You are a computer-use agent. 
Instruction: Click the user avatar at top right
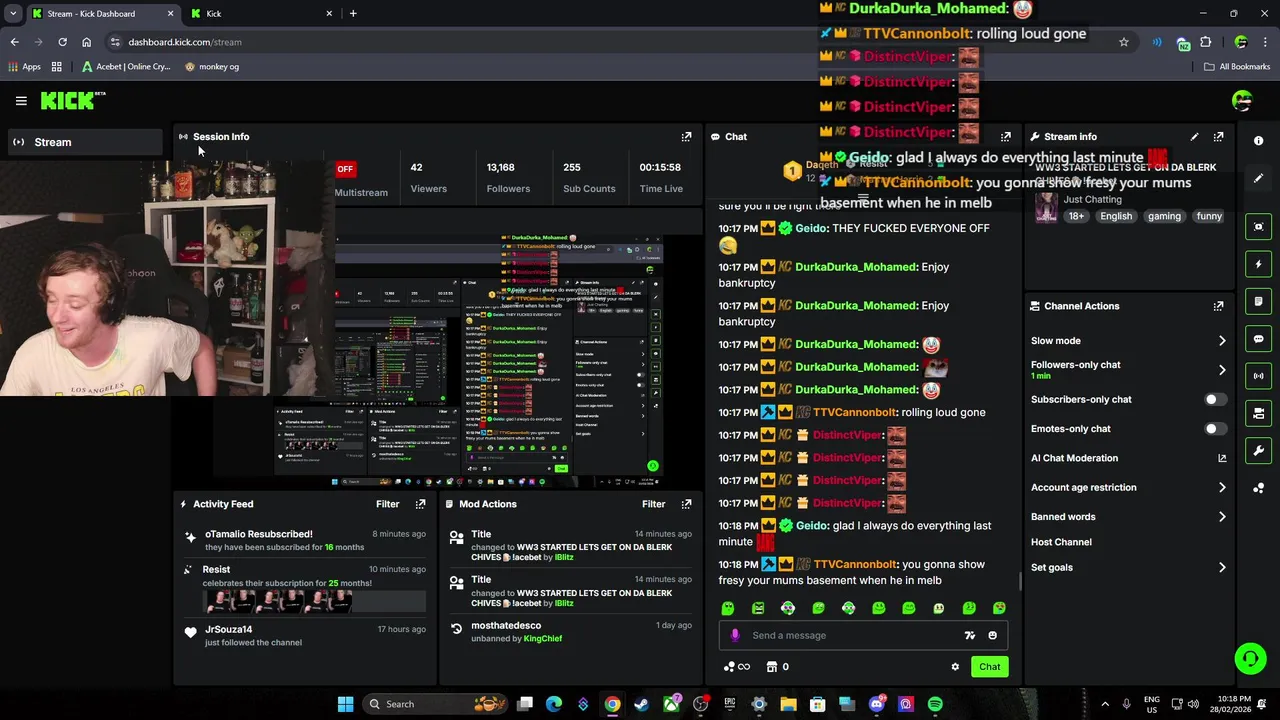[1242, 100]
